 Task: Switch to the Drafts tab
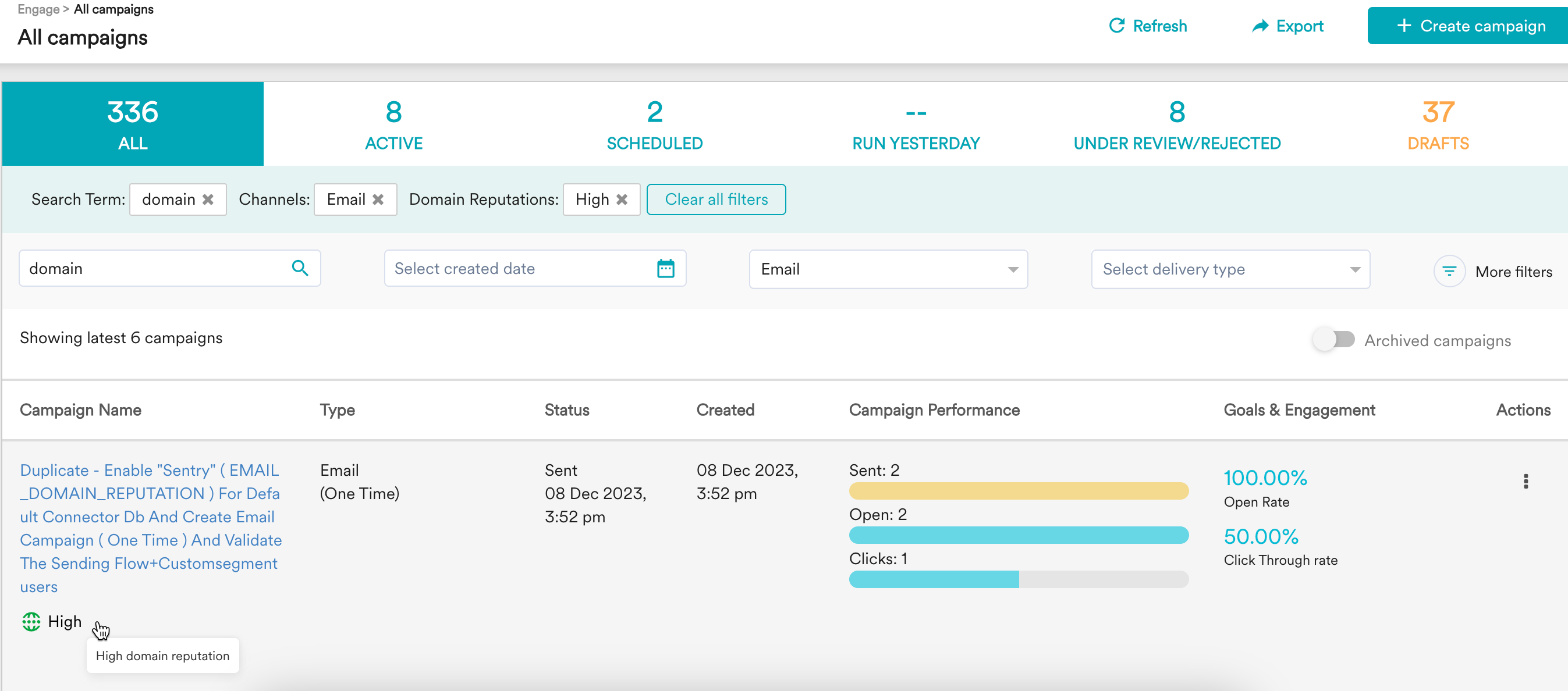1437,124
